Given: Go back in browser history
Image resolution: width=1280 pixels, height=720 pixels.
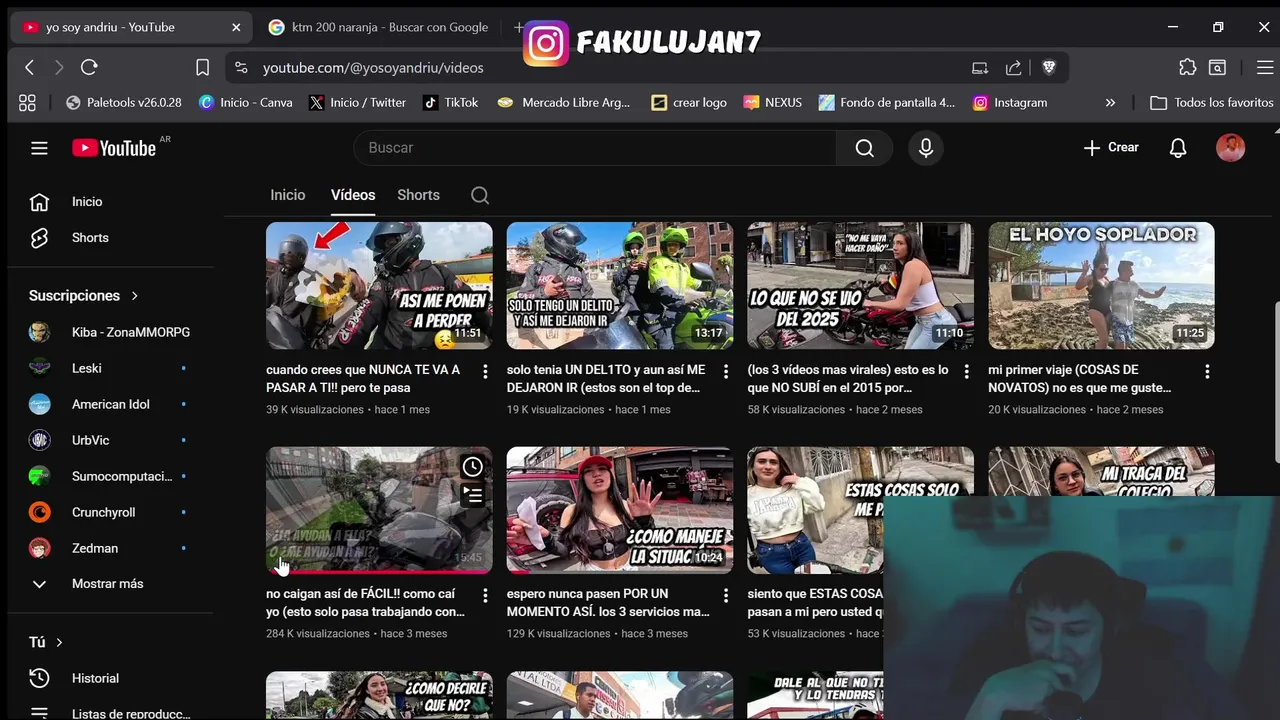Looking at the screenshot, I should 30,67.
